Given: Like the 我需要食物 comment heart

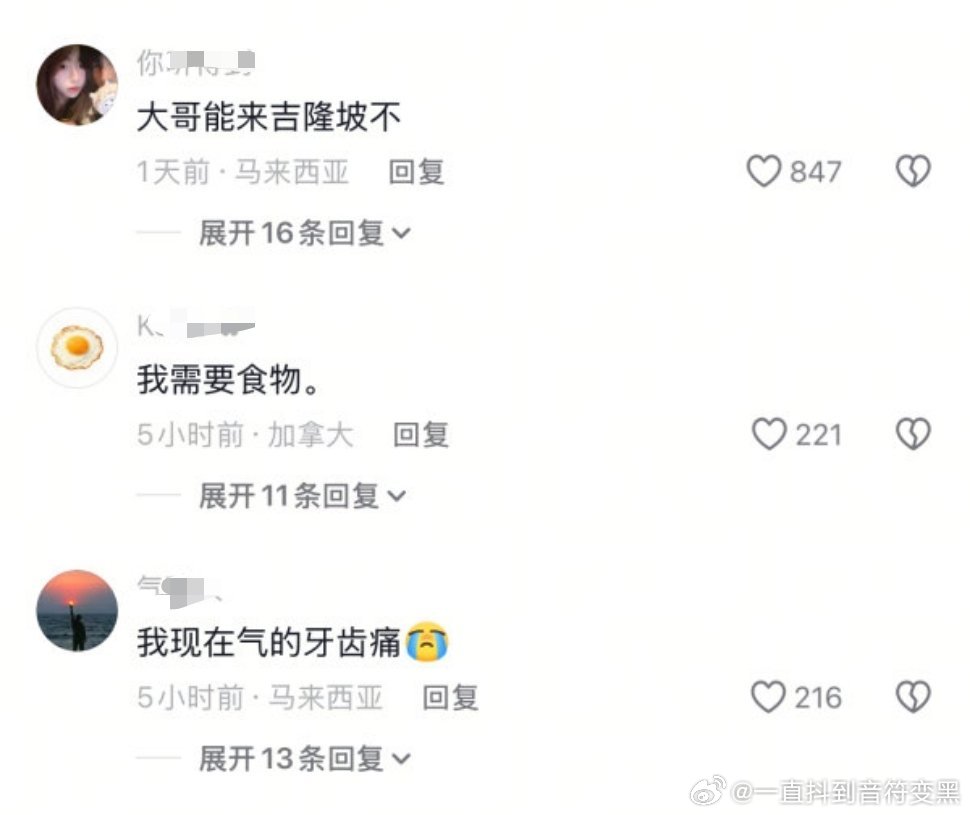Looking at the screenshot, I should pyautogui.click(x=768, y=434).
